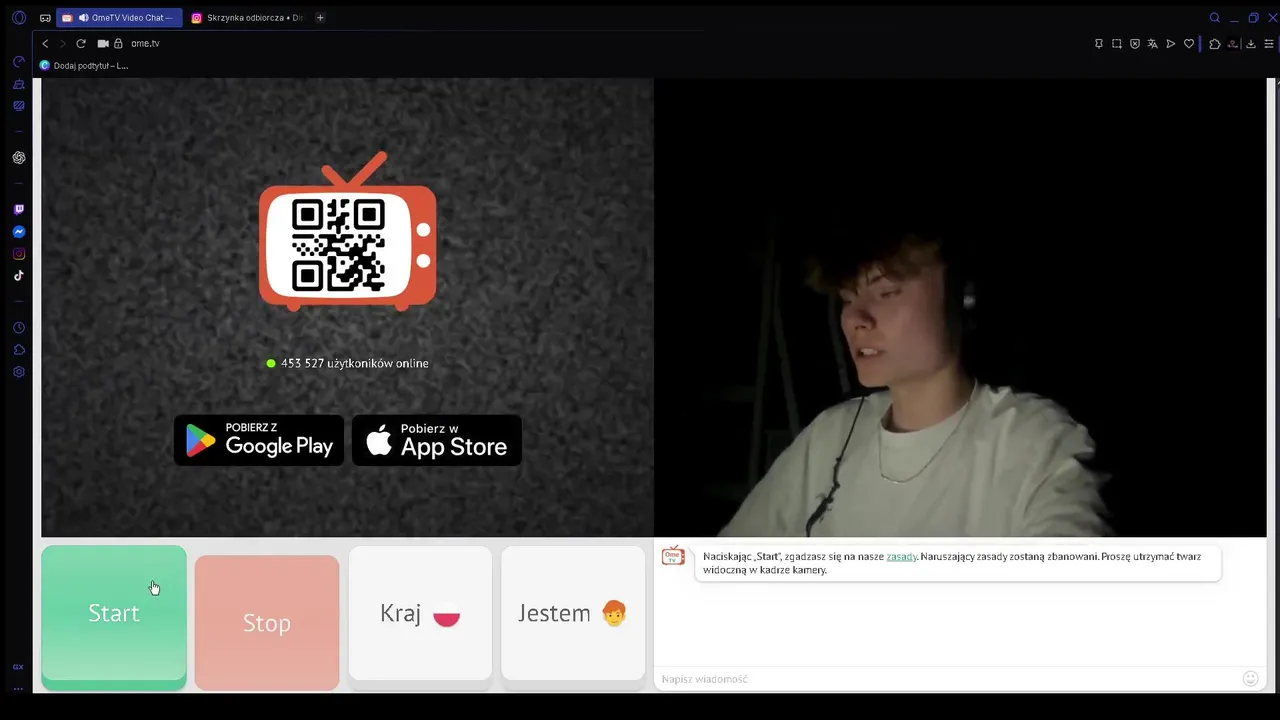This screenshot has height=720, width=1280.
Task: Go back to previous page
Action: click(45, 44)
